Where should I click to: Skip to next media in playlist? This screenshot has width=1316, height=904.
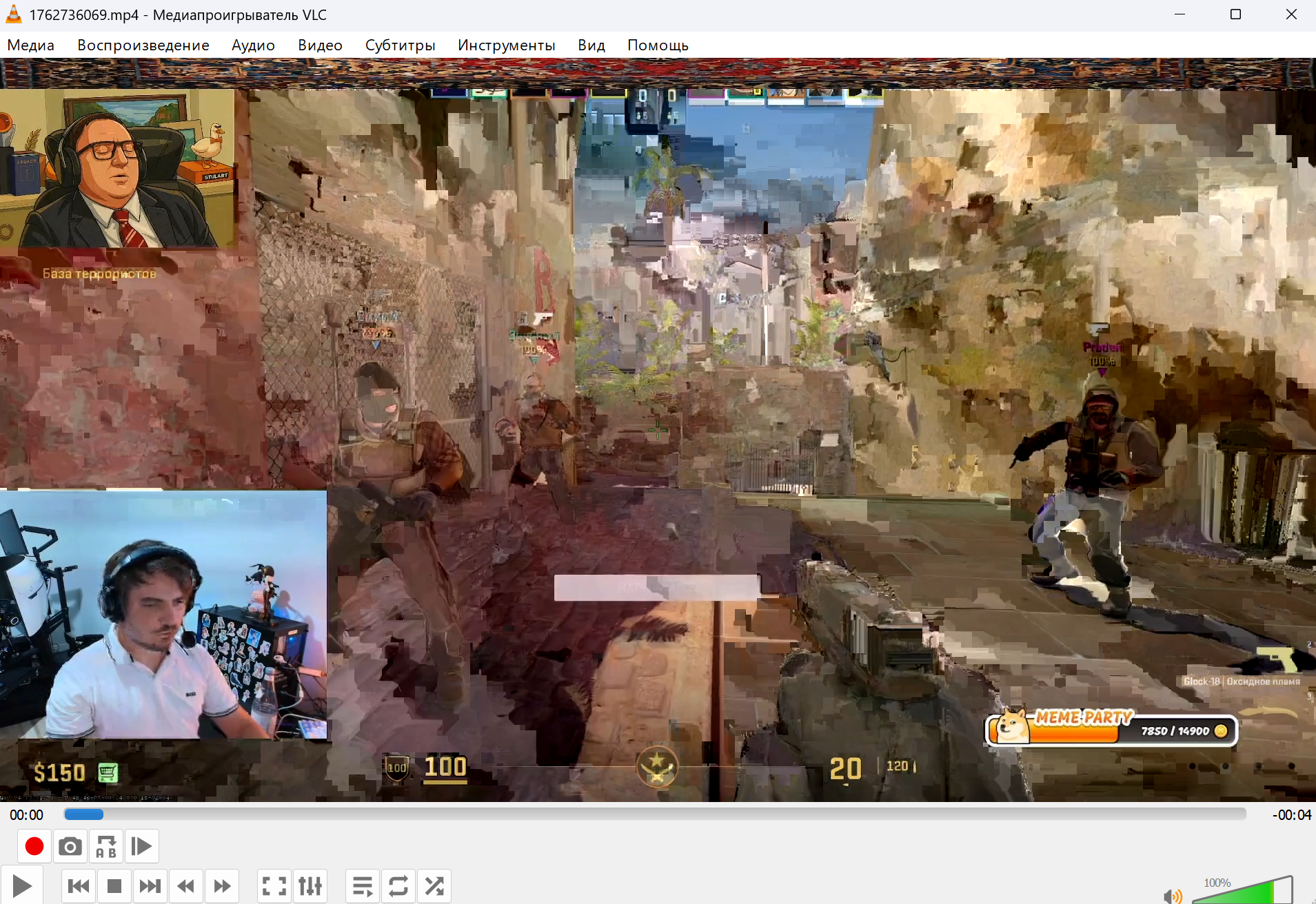pyautogui.click(x=150, y=886)
